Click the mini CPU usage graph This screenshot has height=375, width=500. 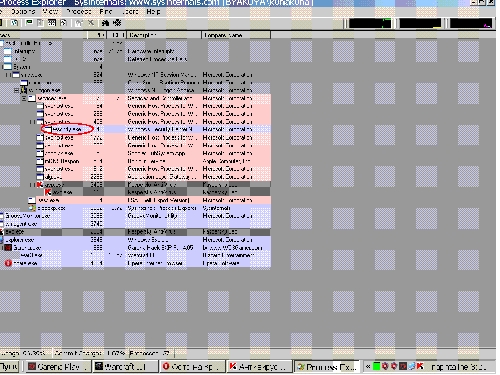point(370,23)
